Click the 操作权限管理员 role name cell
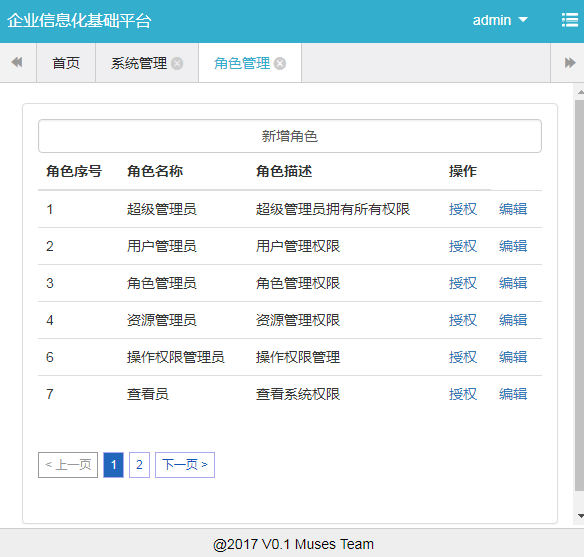Image resolution: width=584 pixels, height=557 pixels. [175, 357]
